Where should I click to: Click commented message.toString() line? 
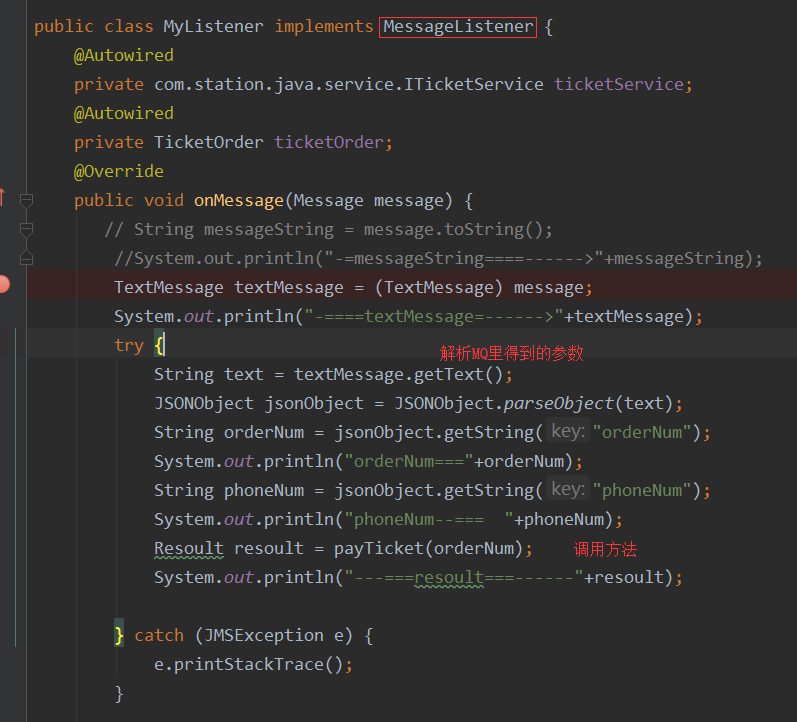(x=328, y=230)
